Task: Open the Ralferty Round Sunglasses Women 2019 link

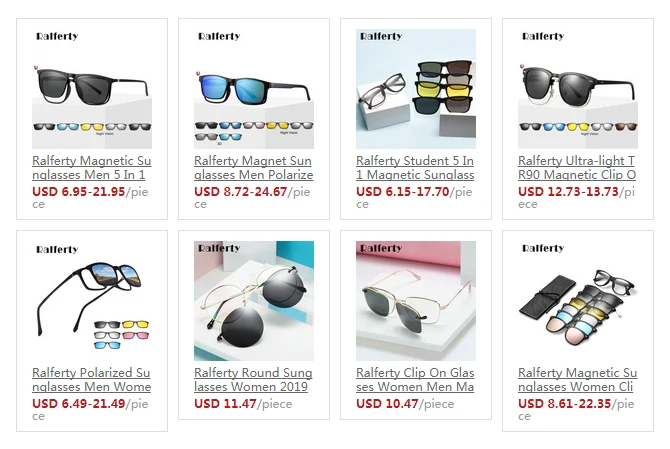Action: (253, 380)
